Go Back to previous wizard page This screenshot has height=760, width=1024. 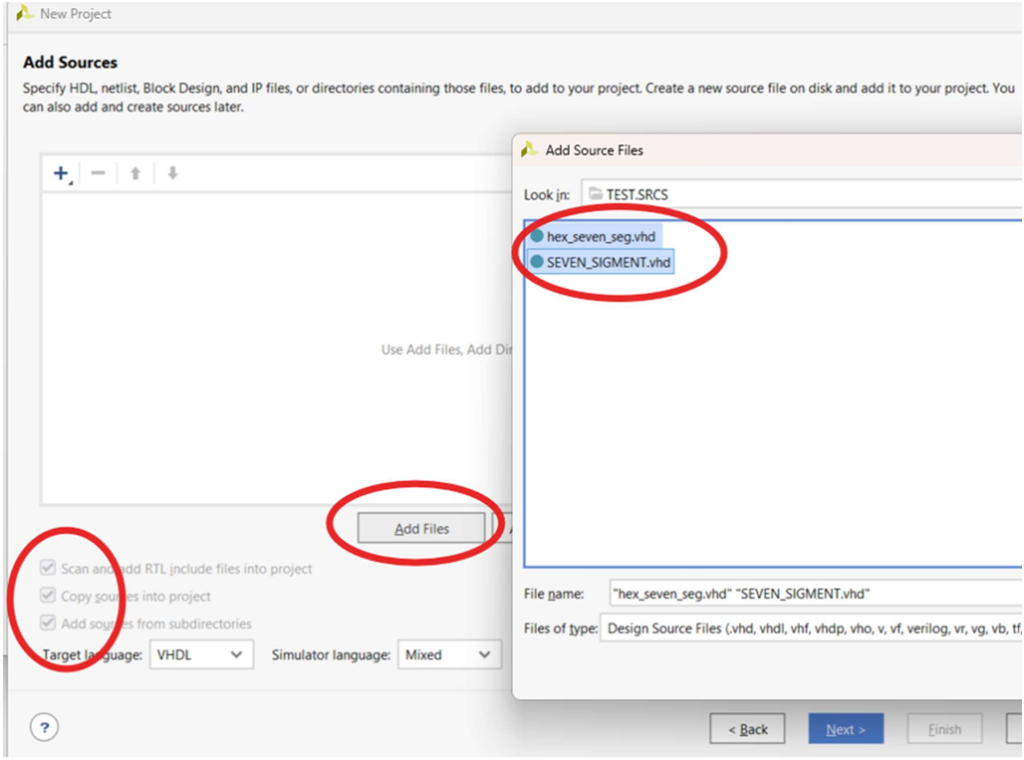(747, 729)
